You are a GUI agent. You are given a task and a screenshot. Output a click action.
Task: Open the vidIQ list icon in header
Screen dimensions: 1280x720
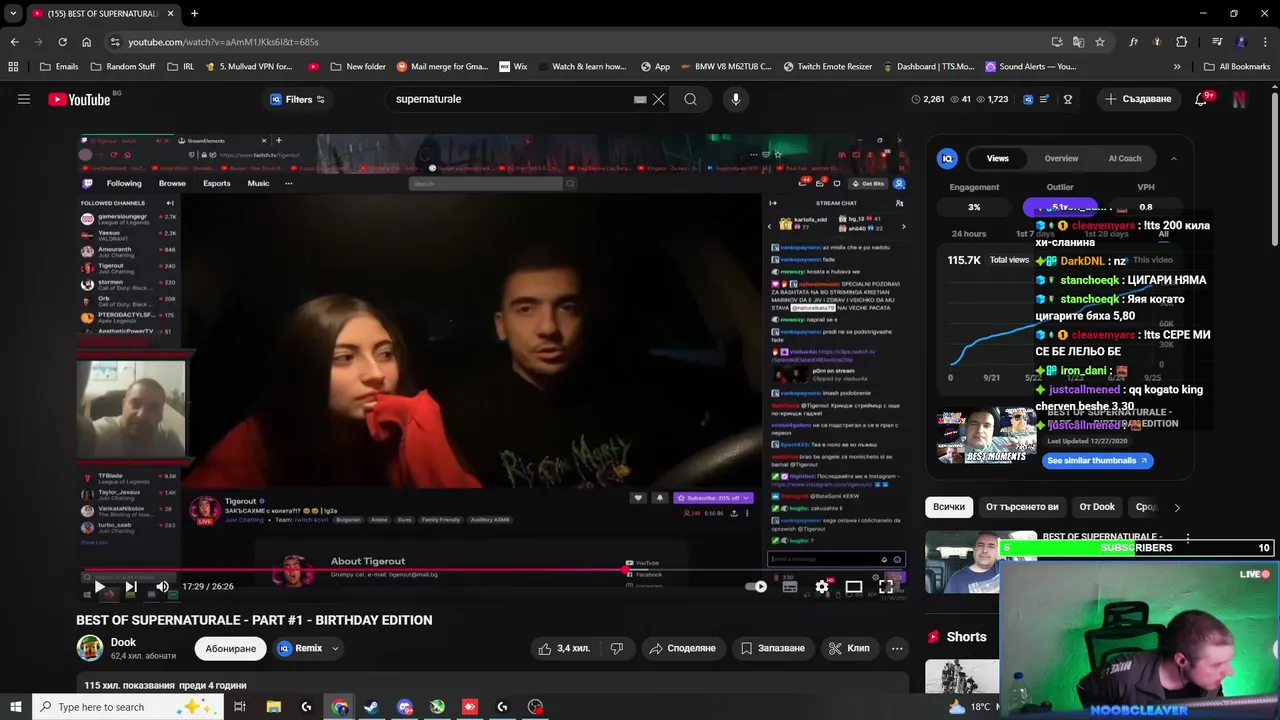pos(1044,99)
